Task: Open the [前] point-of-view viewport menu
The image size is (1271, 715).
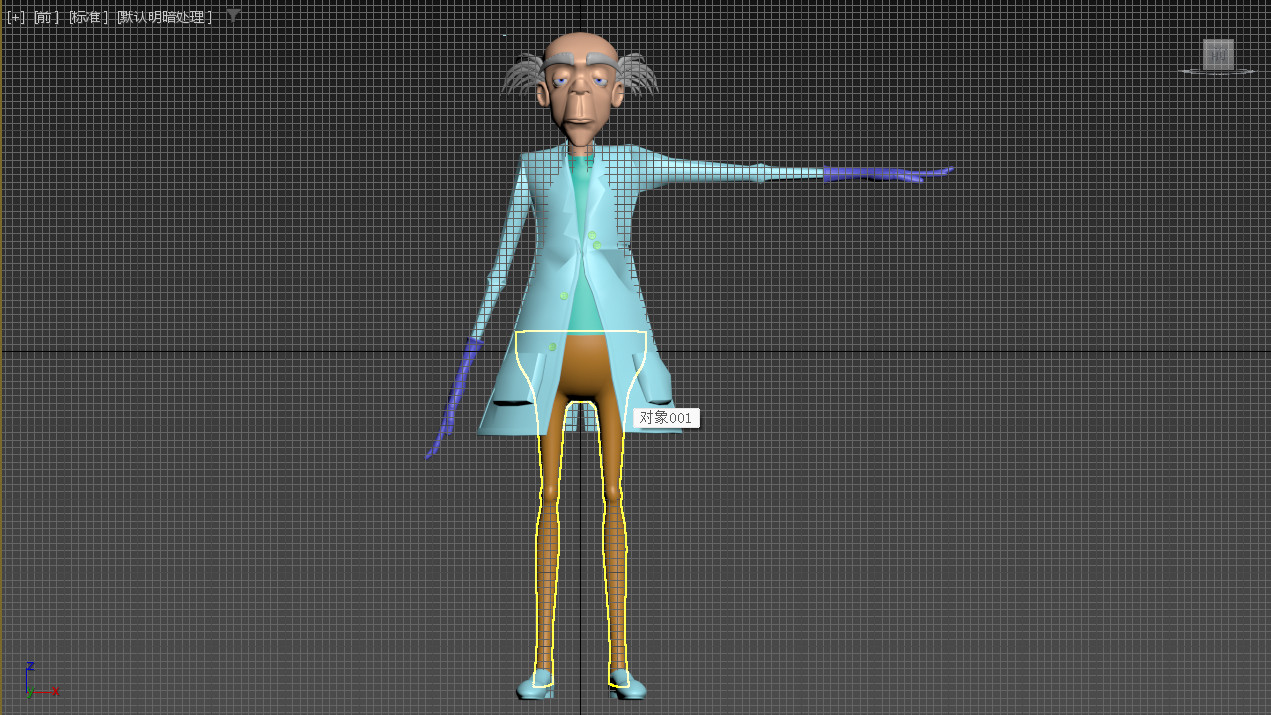Action: pyautogui.click(x=46, y=17)
